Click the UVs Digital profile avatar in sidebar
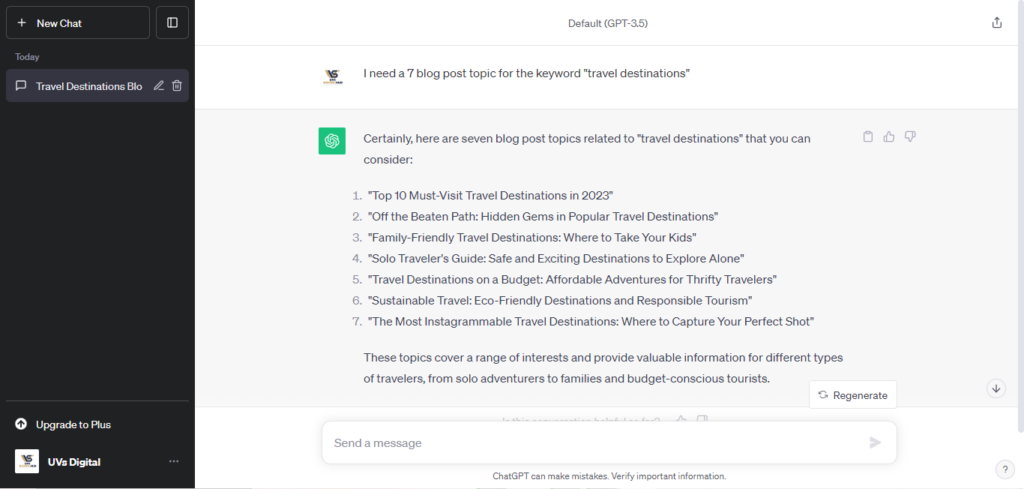The image size is (1024, 489). tap(27, 462)
